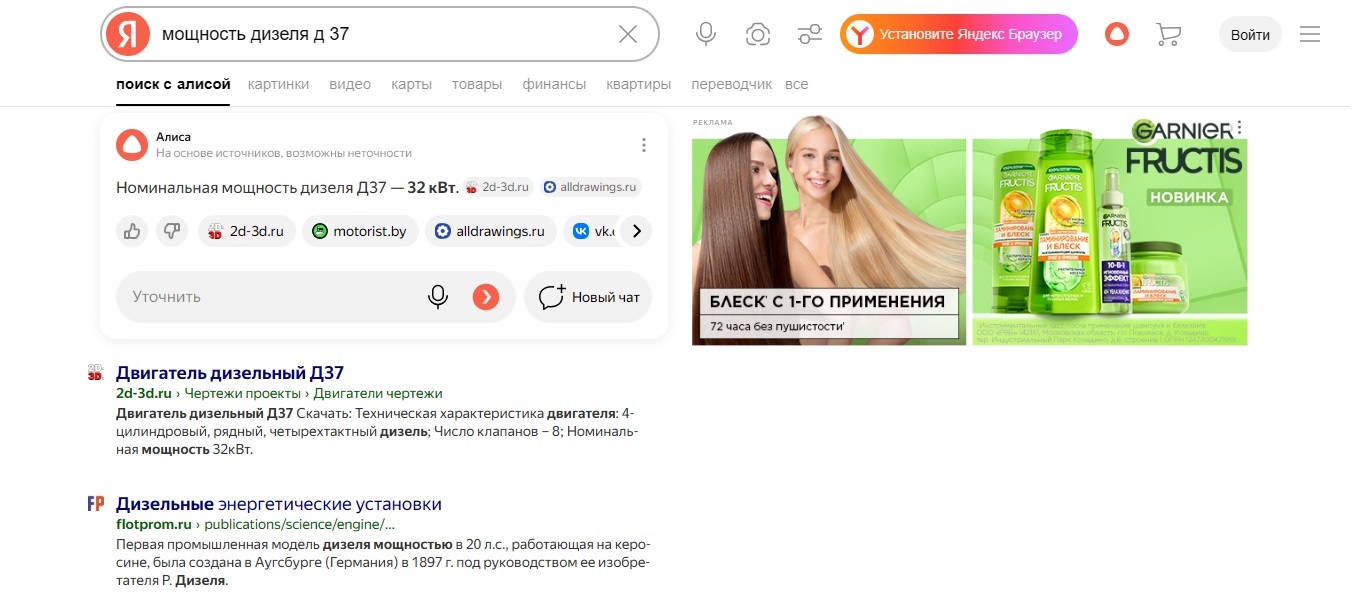Image resolution: width=1364 pixels, height=601 pixels.
Task: Open search settings sliders icon
Action: (810, 35)
